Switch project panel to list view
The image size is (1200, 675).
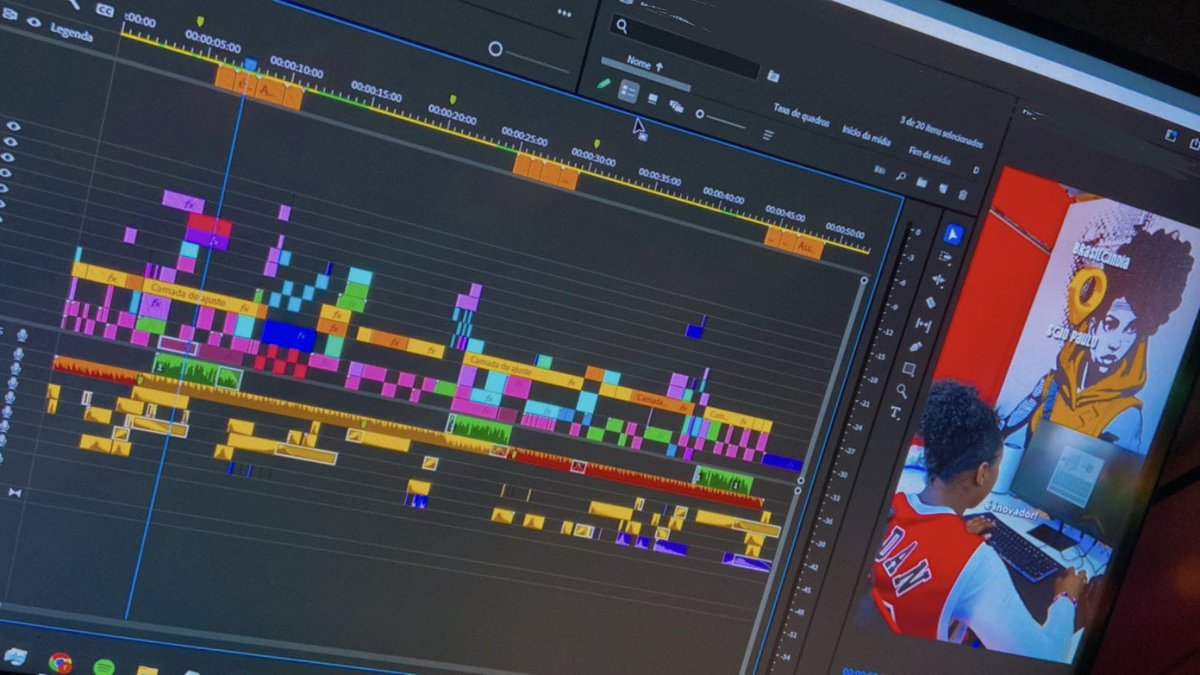(x=628, y=92)
